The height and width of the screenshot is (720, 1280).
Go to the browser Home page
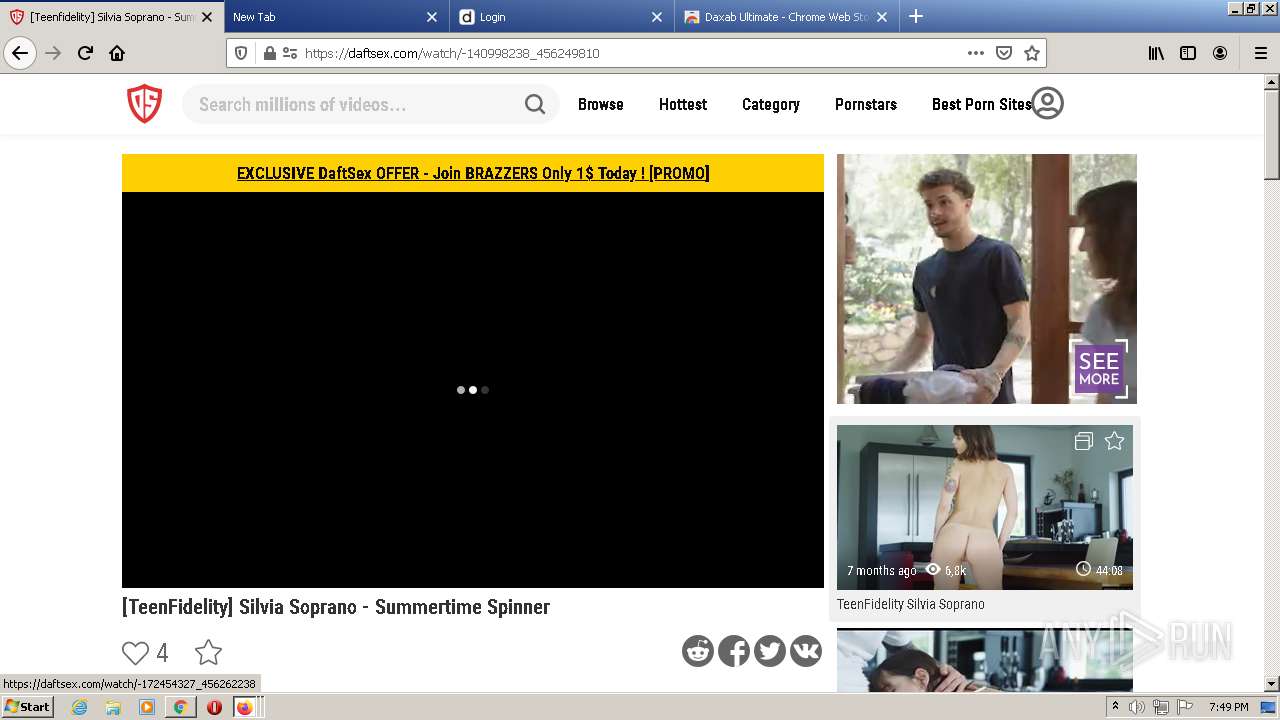(117, 53)
